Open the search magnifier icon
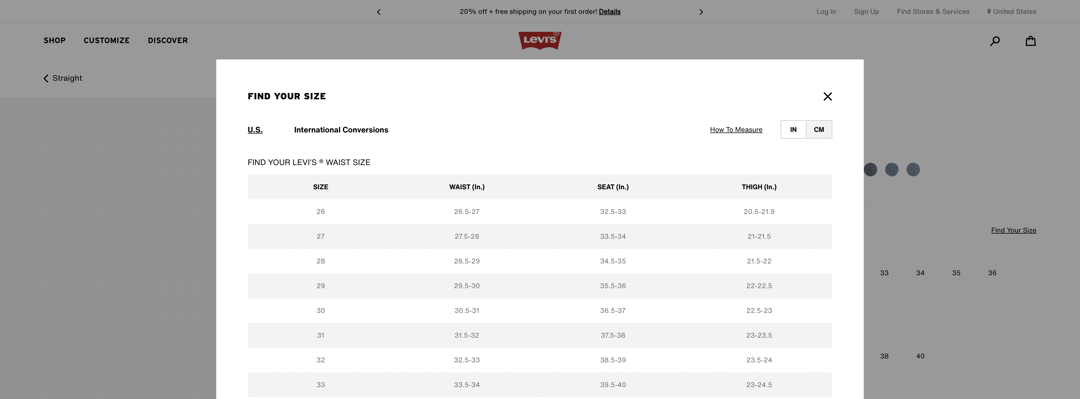1080x399 pixels. click(x=995, y=41)
